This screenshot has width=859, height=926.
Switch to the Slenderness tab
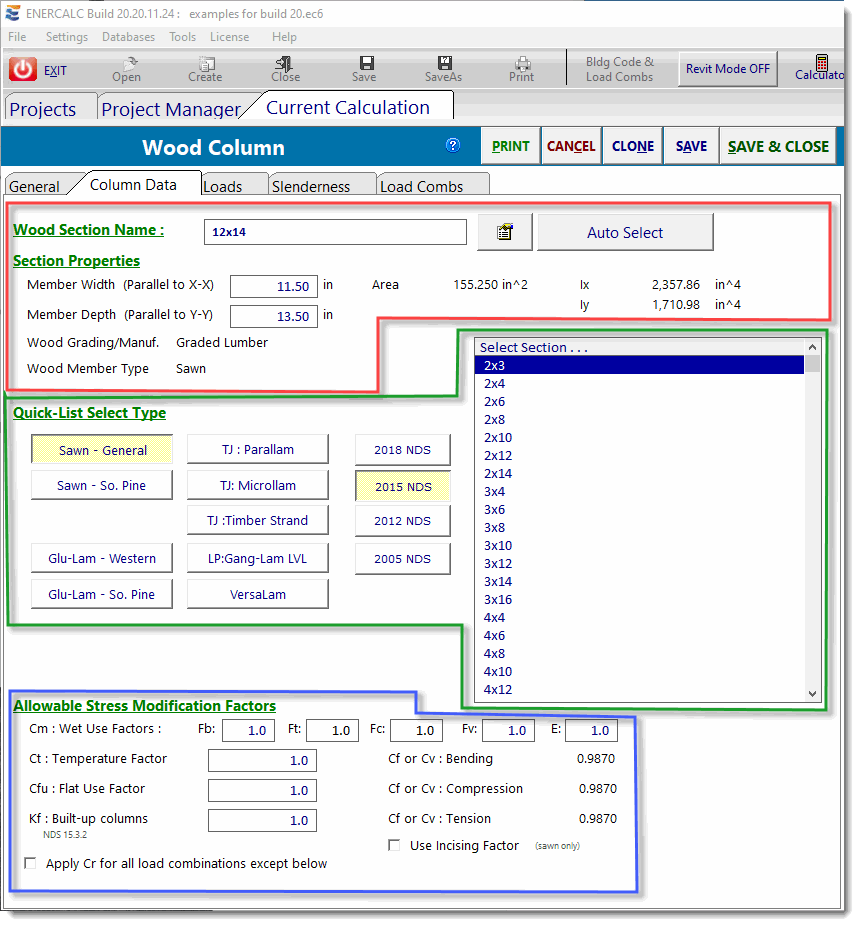pyautogui.click(x=311, y=186)
